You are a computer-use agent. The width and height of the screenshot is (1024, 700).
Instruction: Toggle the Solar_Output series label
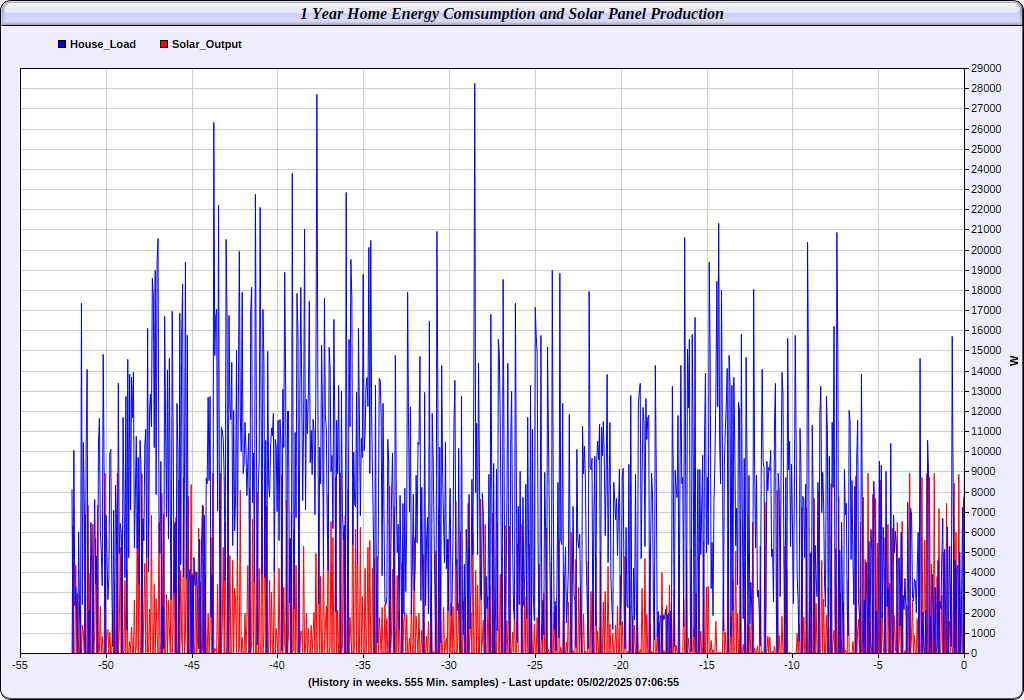pos(206,44)
